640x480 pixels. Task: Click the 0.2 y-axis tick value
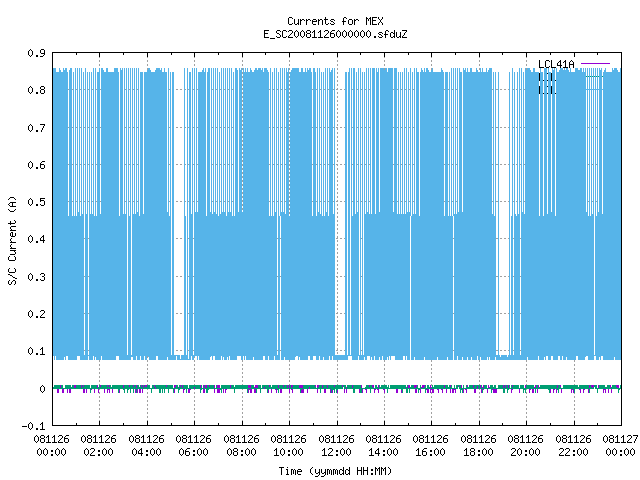36,314
